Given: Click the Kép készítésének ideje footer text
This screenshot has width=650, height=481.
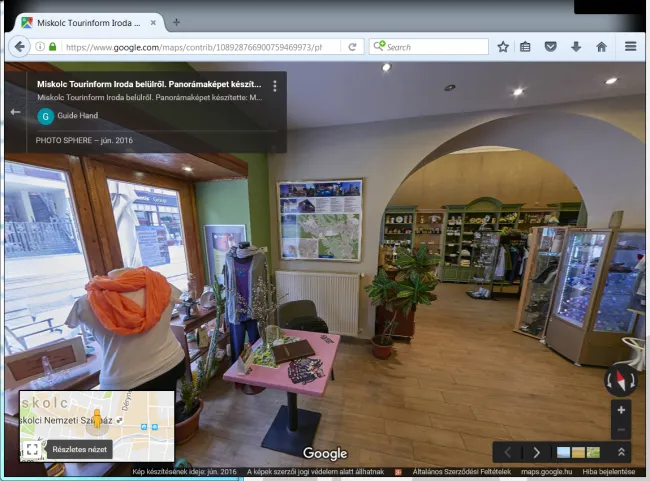Looking at the screenshot, I should point(184,472).
